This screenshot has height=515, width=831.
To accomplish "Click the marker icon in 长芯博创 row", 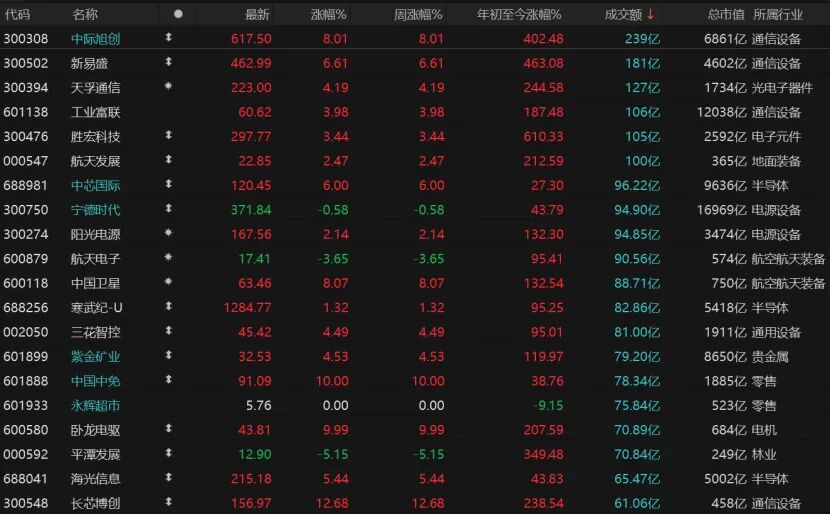I will [x=168, y=503].
